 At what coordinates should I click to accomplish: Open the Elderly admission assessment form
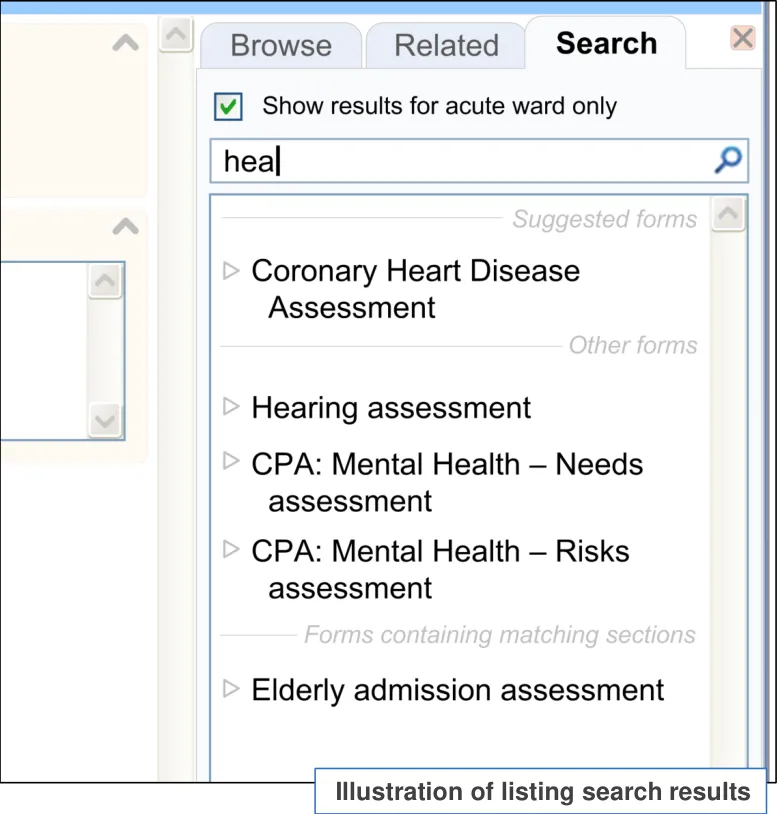(457, 690)
